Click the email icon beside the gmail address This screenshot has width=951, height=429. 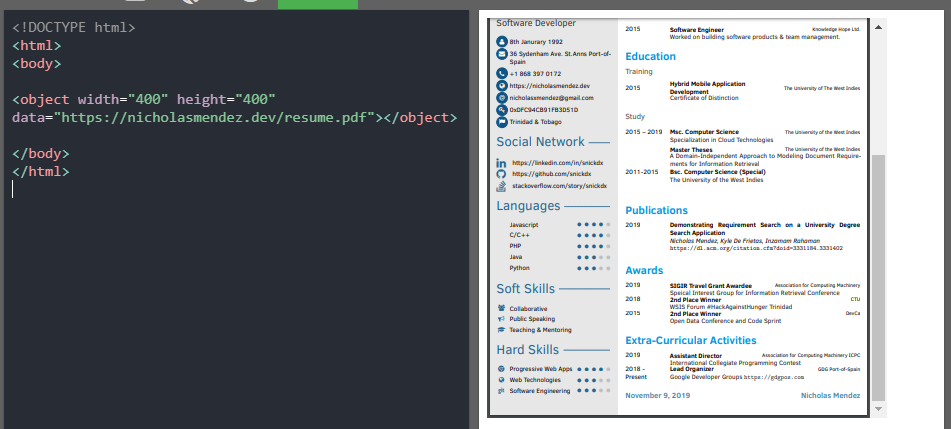[x=502, y=98]
